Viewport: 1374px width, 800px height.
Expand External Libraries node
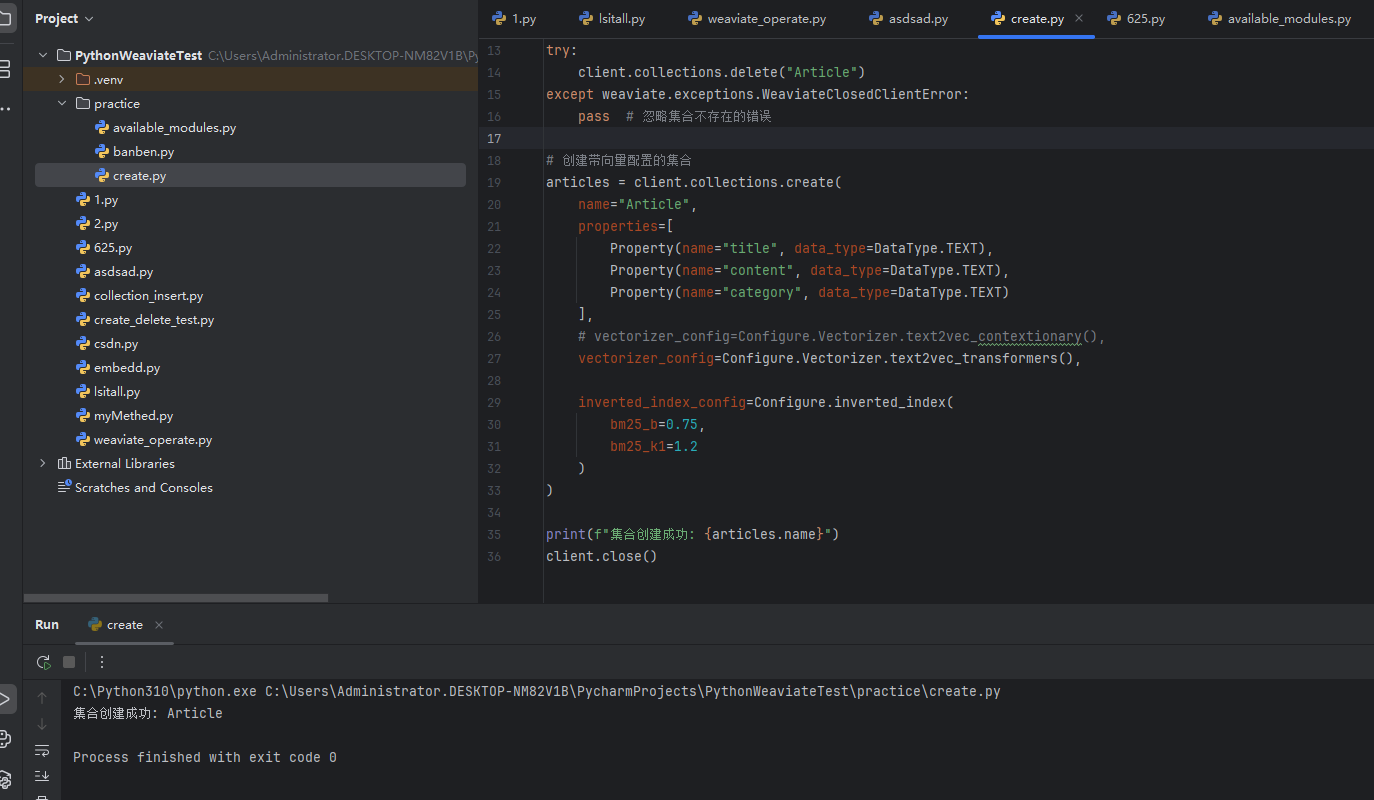pos(42,464)
